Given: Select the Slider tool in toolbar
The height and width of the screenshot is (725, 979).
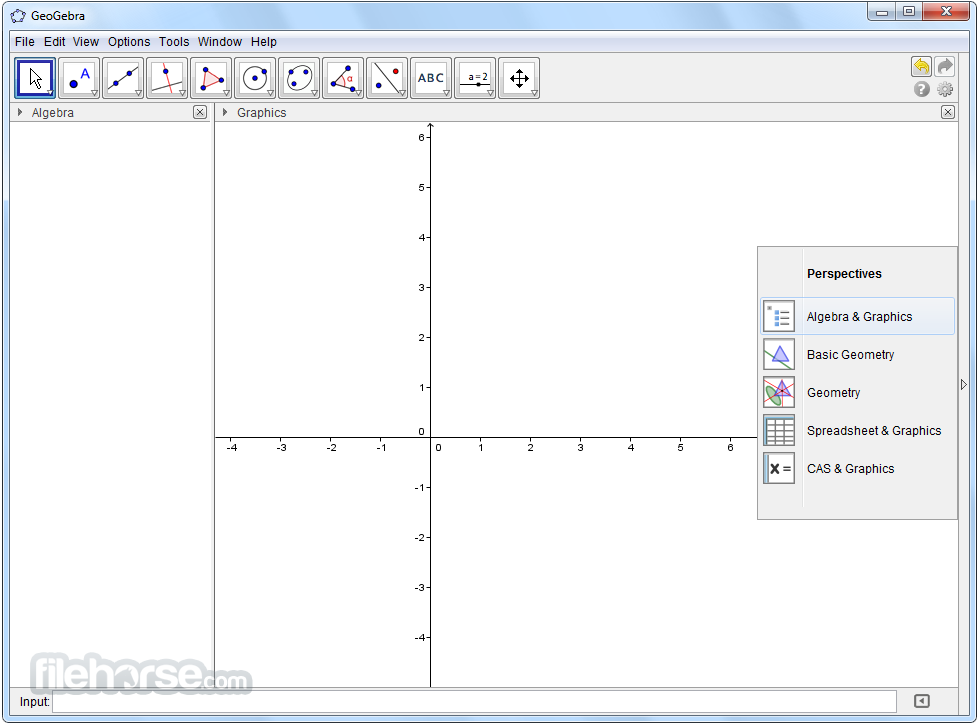Looking at the screenshot, I should coord(475,78).
